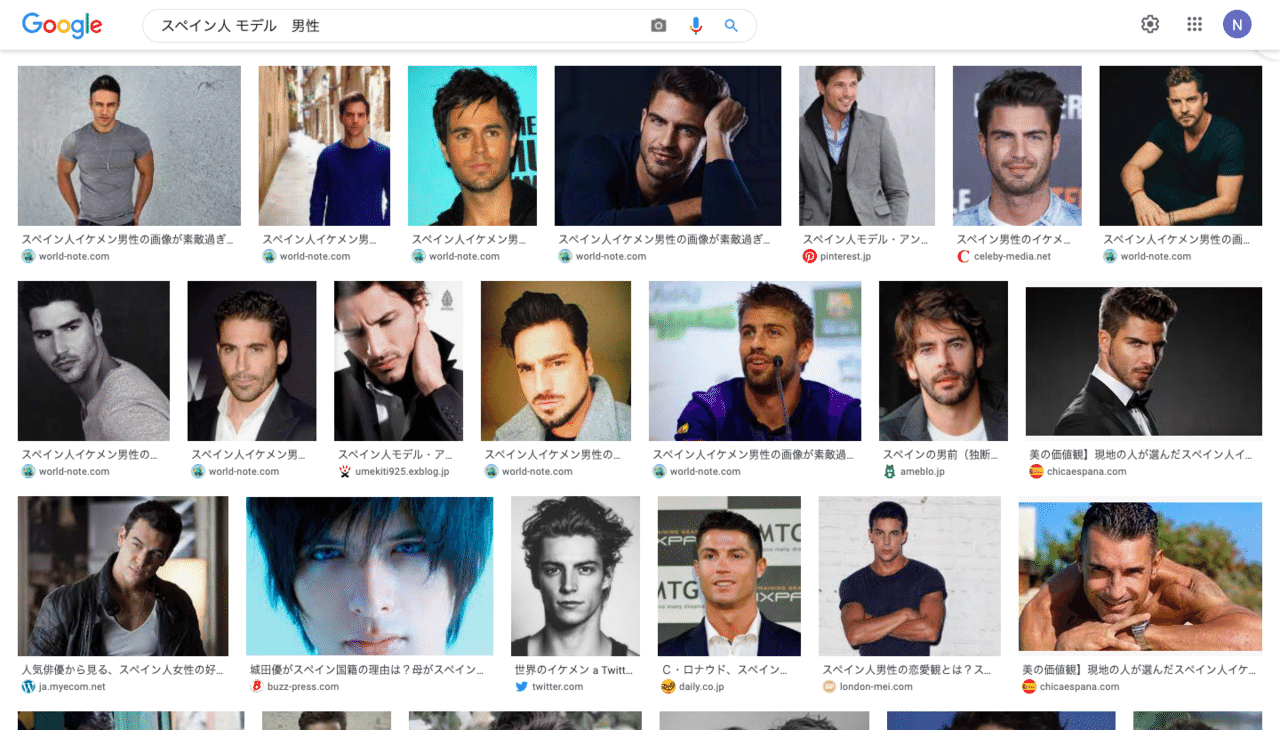Click the london-mei.com favicon
The width and height of the screenshot is (1280, 730).
tap(828, 687)
